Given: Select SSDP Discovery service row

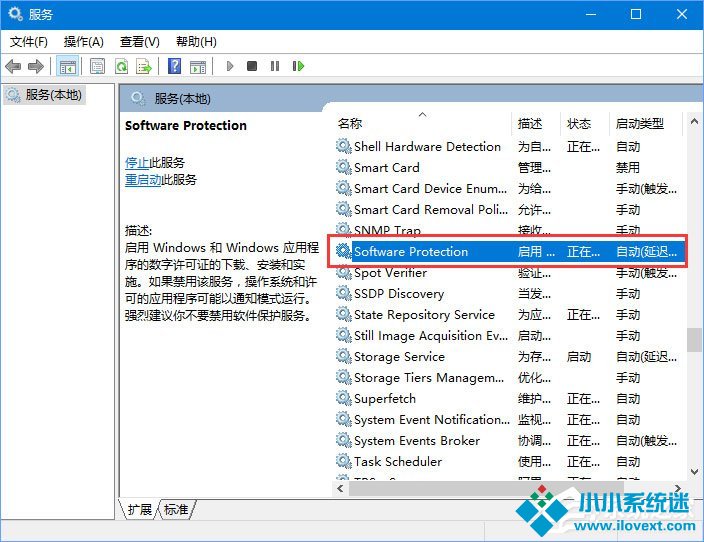Looking at the screenshot, I should (509, 294).
